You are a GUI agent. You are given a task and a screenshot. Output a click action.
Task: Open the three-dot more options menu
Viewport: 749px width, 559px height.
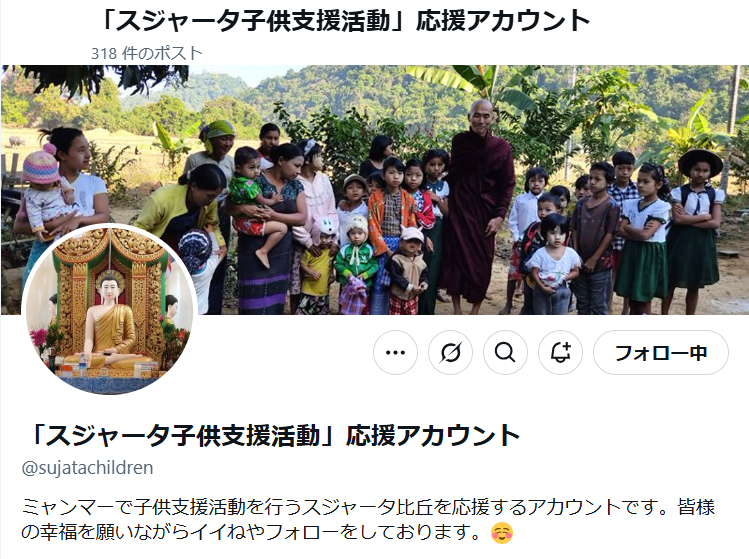pyautogui.click(x=395, y=353)
